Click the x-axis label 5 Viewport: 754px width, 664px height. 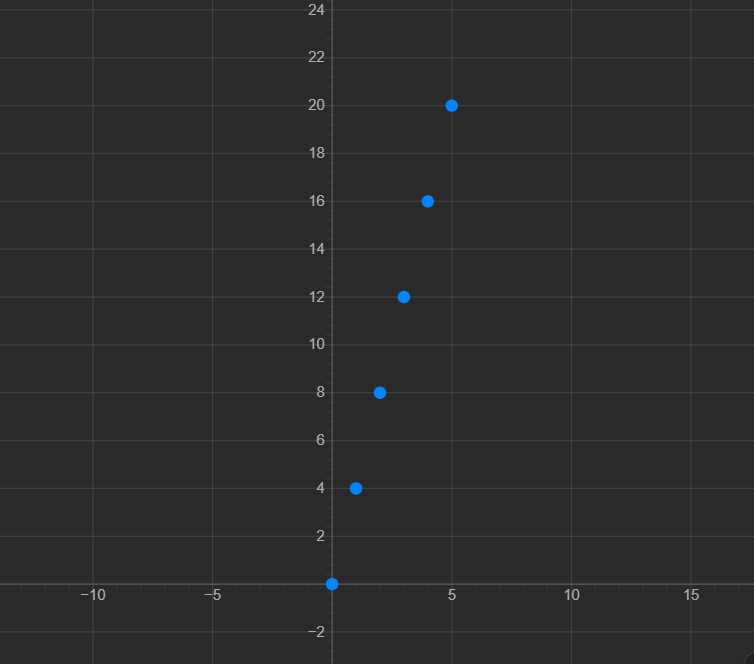(x=452, y=595)
